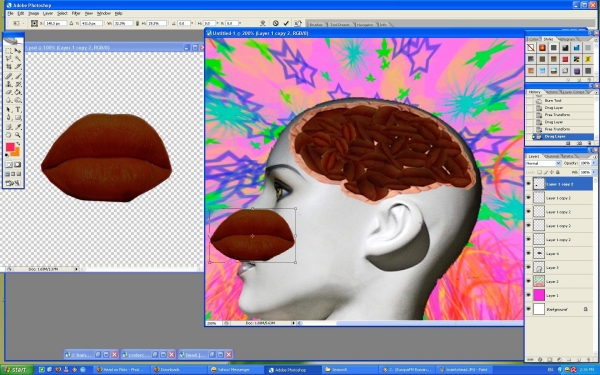Open the Select menu
This screenshot has width=600, height=375.
click(62, 13)
